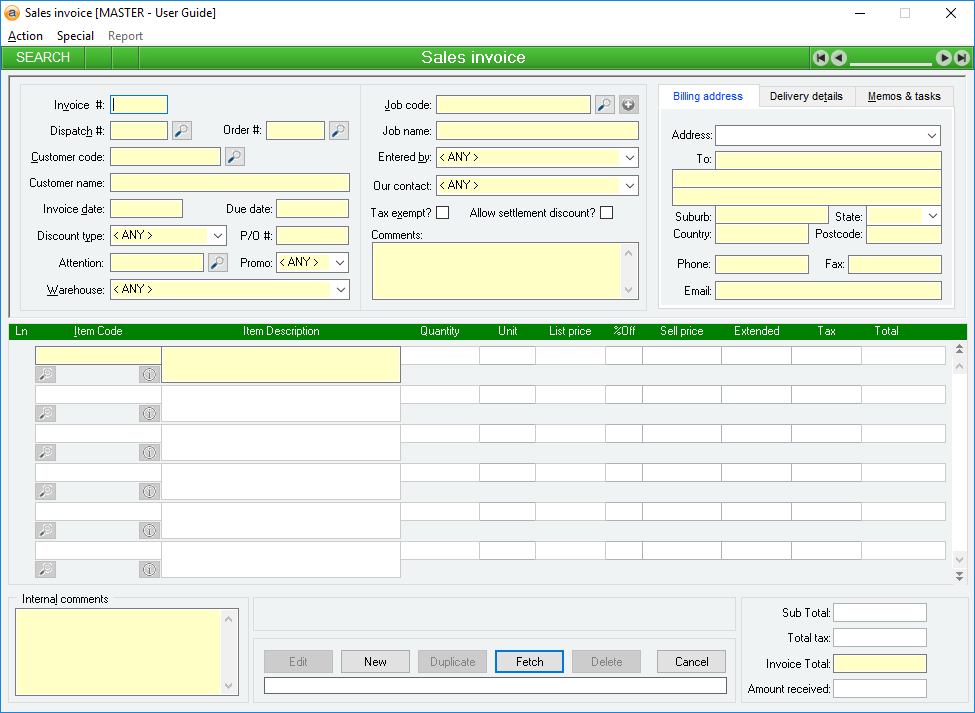Switch to the Delivery details tab

[x=806, y=96]
